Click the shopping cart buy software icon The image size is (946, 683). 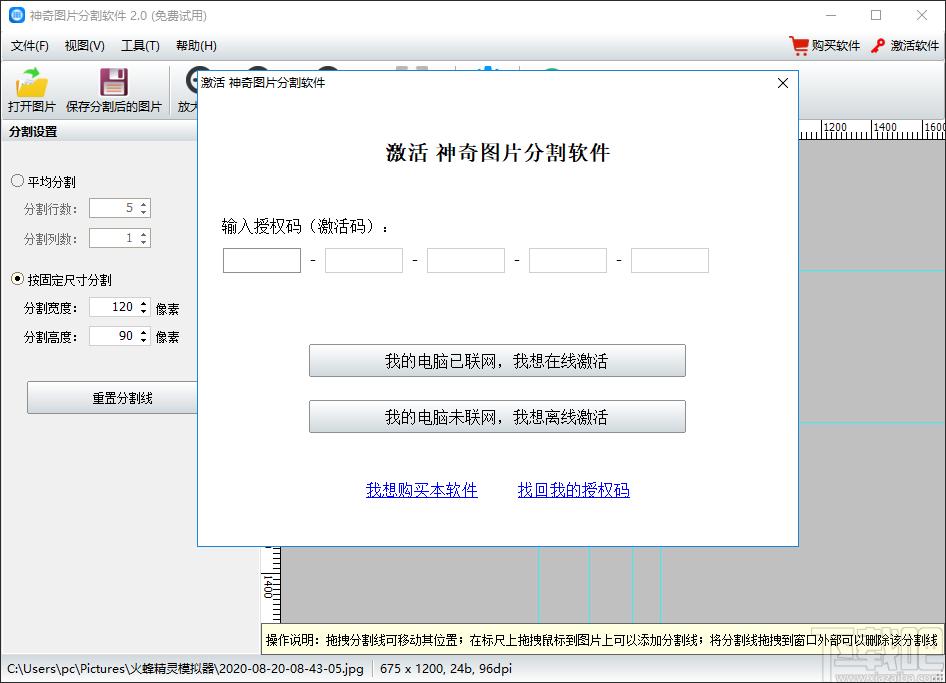click(x=799, y=46)
